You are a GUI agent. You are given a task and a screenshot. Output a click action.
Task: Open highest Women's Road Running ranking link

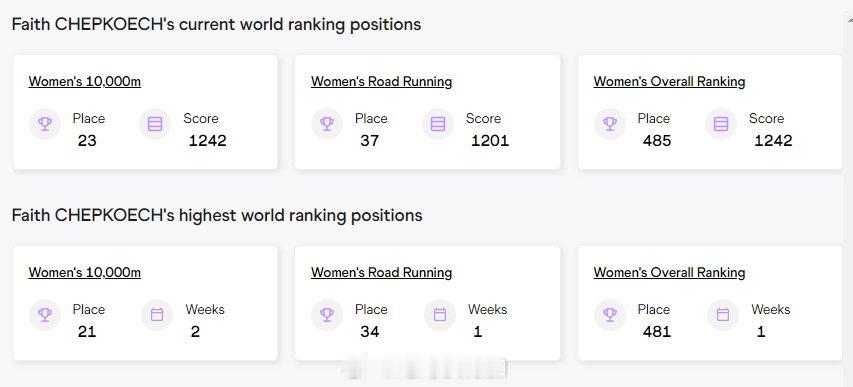381,273
